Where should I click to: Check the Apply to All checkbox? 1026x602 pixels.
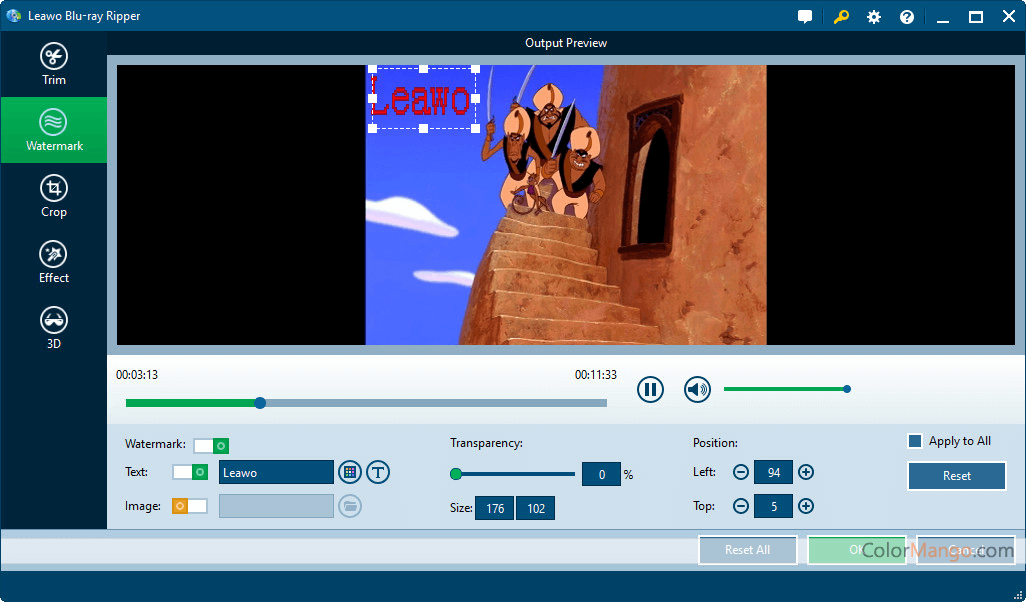(x=914, y=441)
